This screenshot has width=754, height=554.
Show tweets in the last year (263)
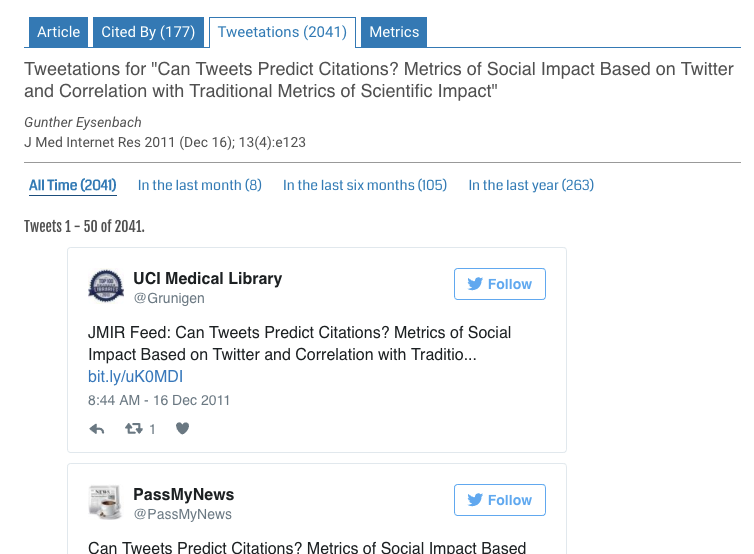tap(531, 185)
